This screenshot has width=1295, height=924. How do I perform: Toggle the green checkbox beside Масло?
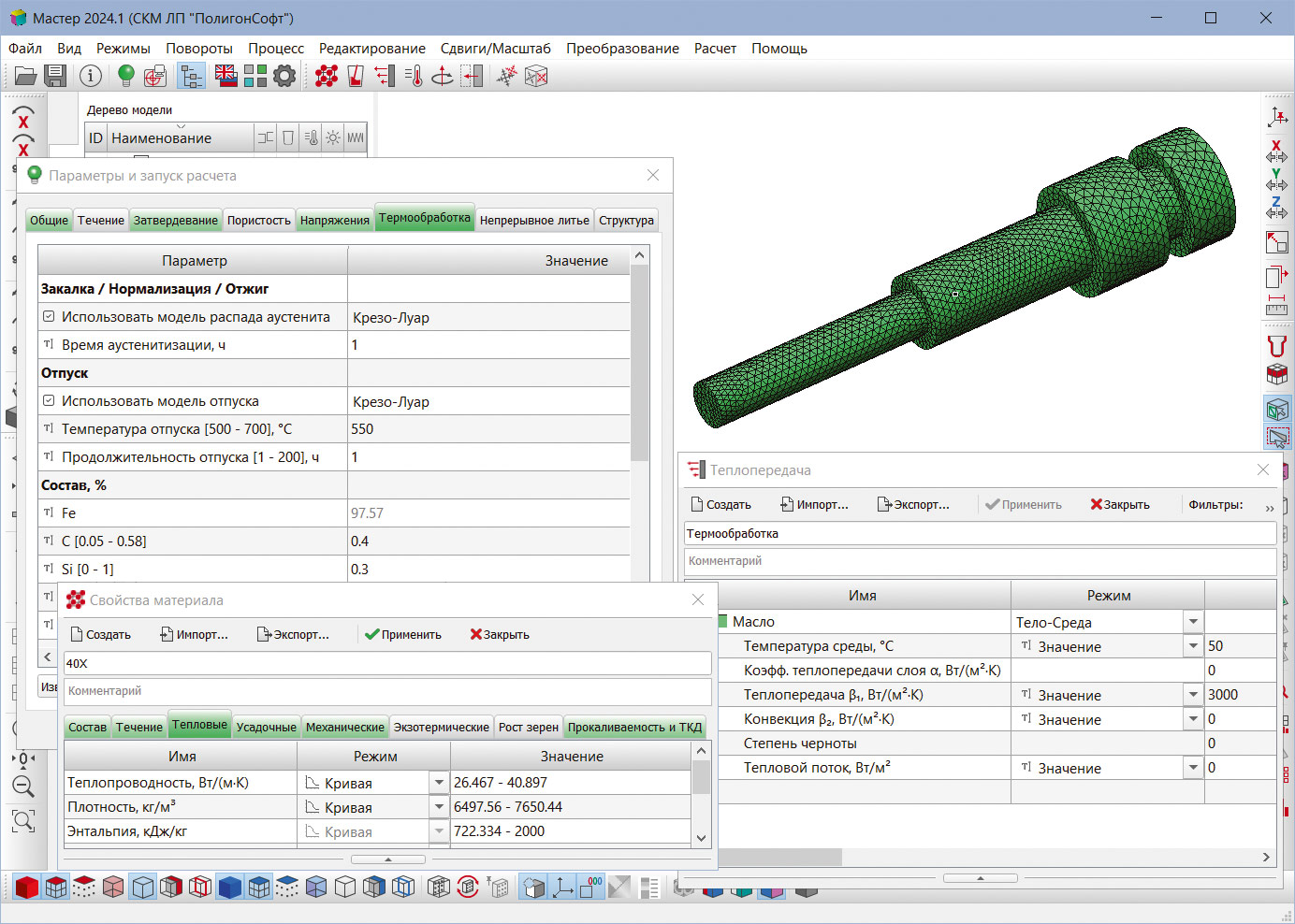723,622
